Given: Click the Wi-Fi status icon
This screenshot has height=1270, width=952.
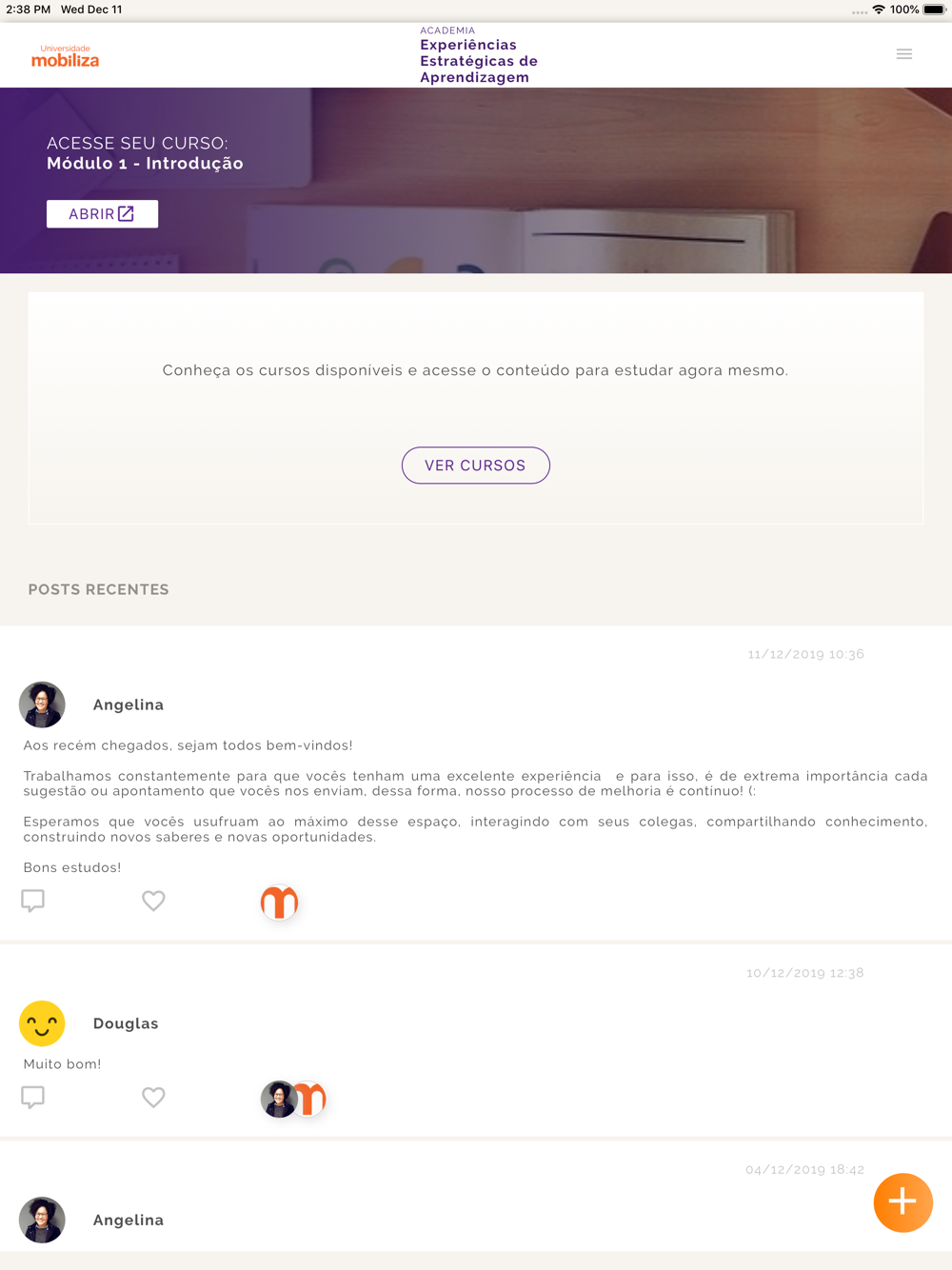Looking at the screenshot, I should pos(879,10).
